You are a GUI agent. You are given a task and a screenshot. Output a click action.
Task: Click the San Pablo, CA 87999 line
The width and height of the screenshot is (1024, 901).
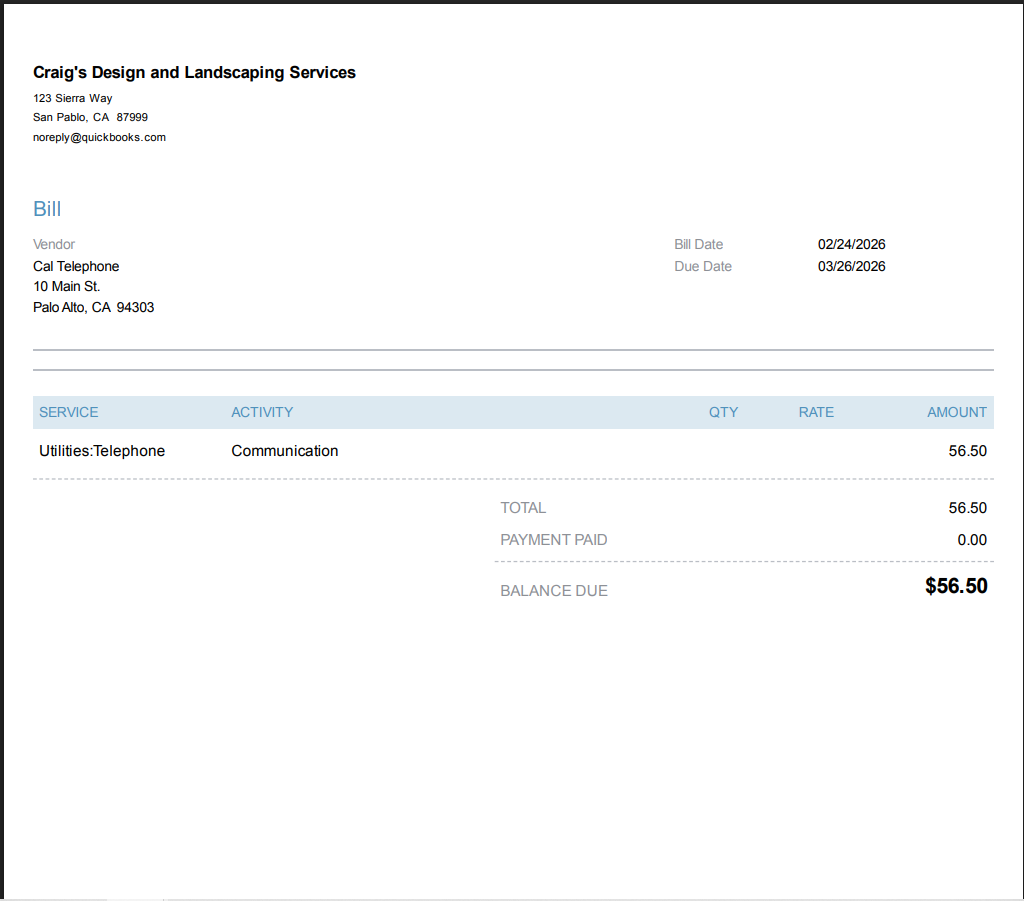pos(90,118)
